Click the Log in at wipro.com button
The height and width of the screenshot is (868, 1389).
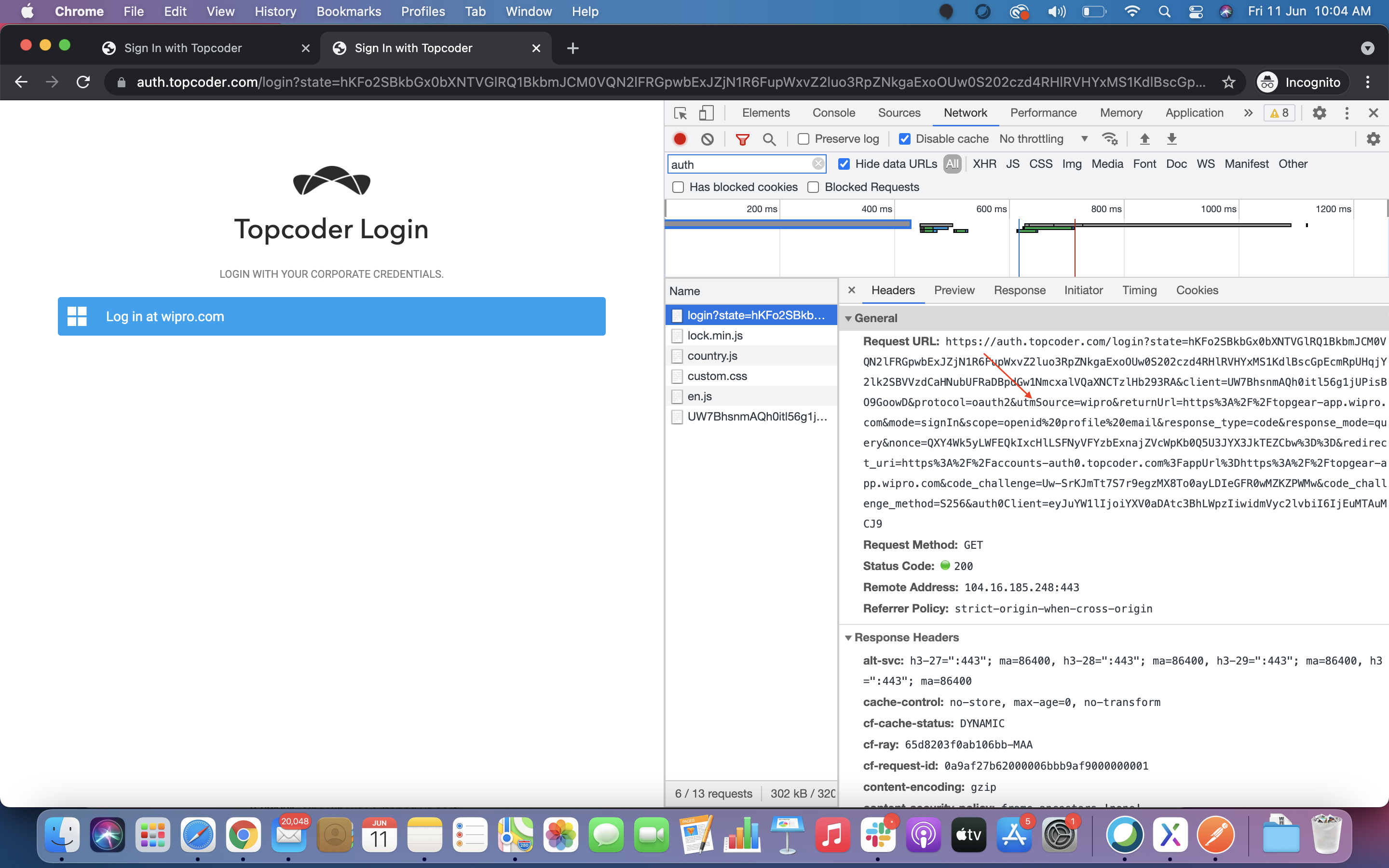(331, 316)
